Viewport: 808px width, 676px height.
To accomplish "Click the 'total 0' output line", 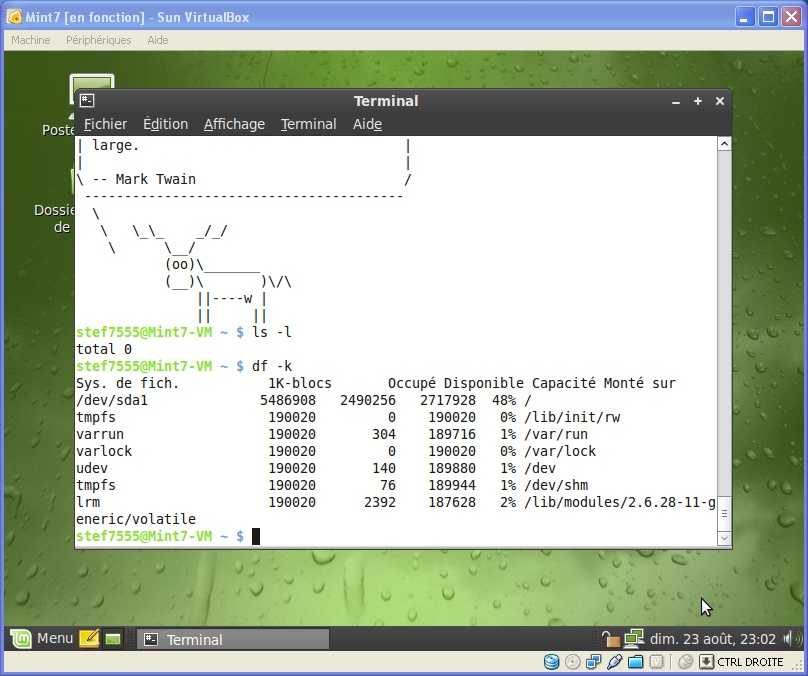I will (x=104, y=349).
